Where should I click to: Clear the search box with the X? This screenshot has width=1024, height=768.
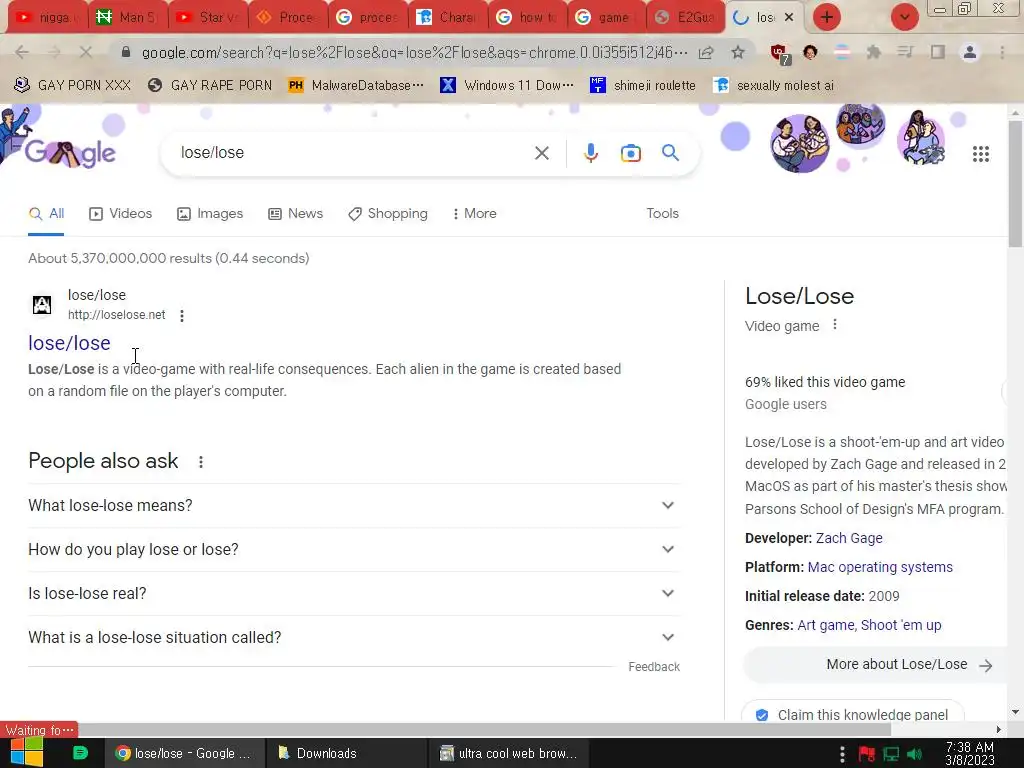click(541, 153)
